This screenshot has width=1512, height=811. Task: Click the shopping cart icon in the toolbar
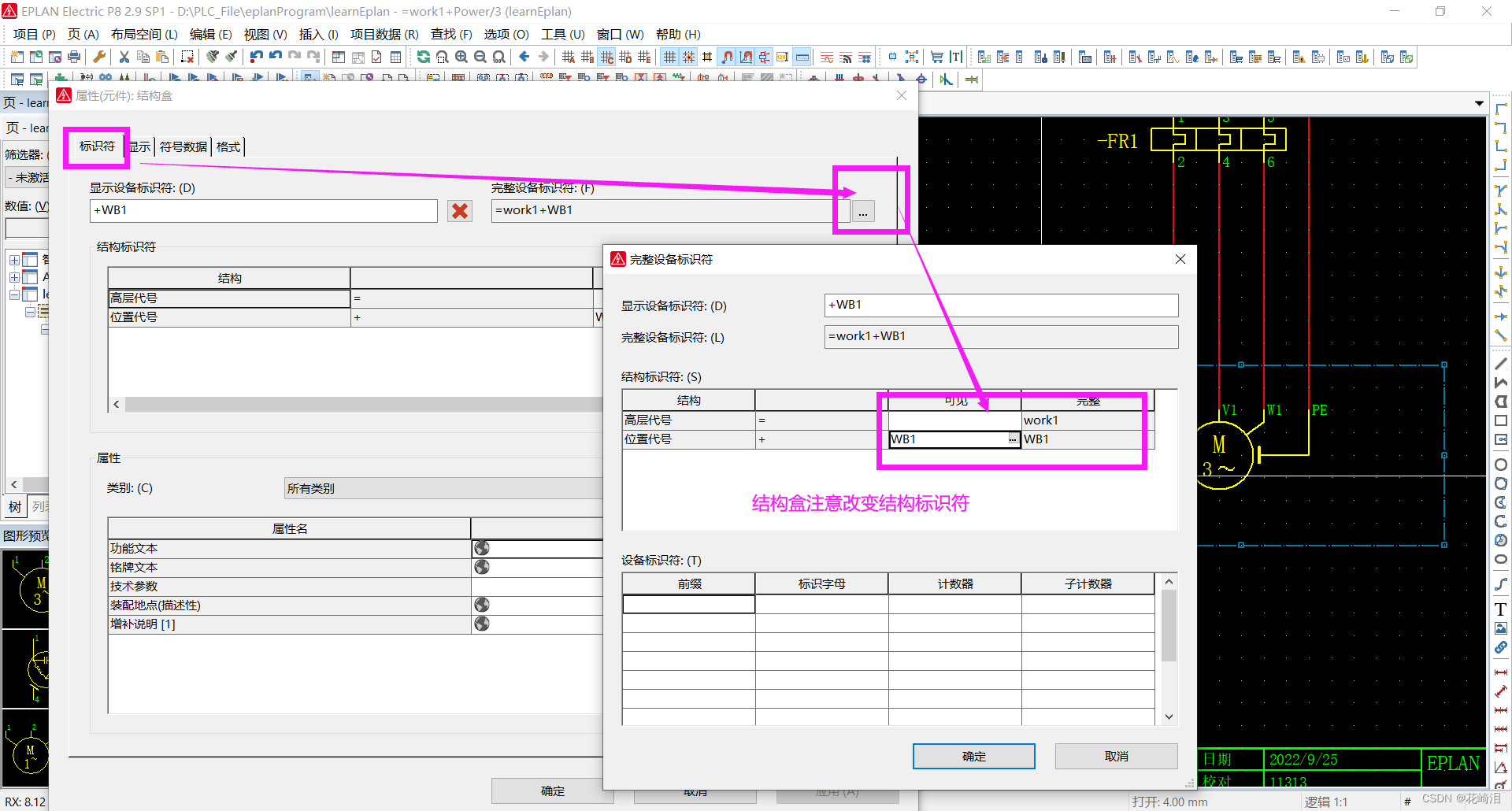pyautogui.click(x=936, y=57)
